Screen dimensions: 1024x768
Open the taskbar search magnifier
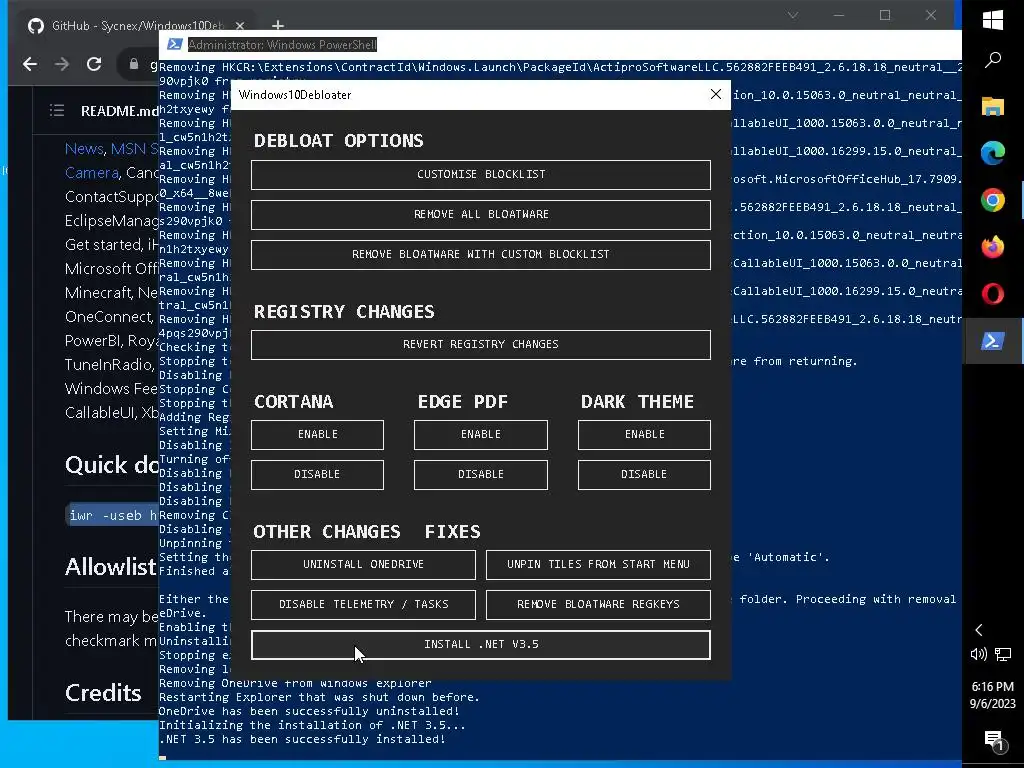(x=993, y=60)
